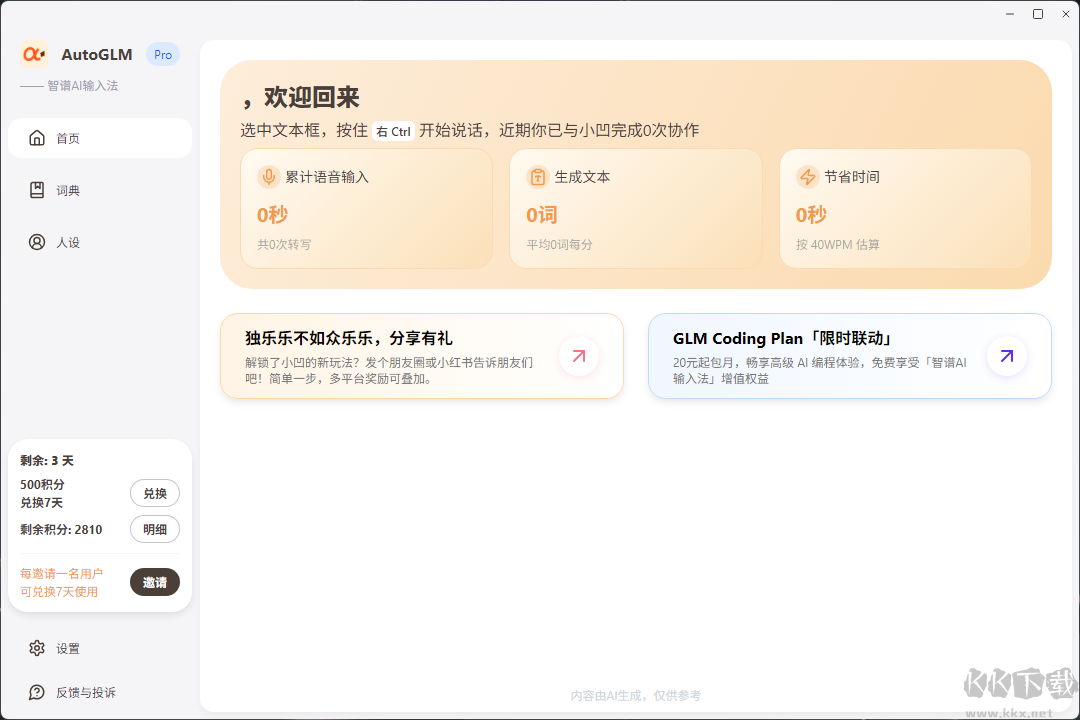Click the book icon beside 词典
This screenshot has width=1080, height=720.
pos(37,190)
